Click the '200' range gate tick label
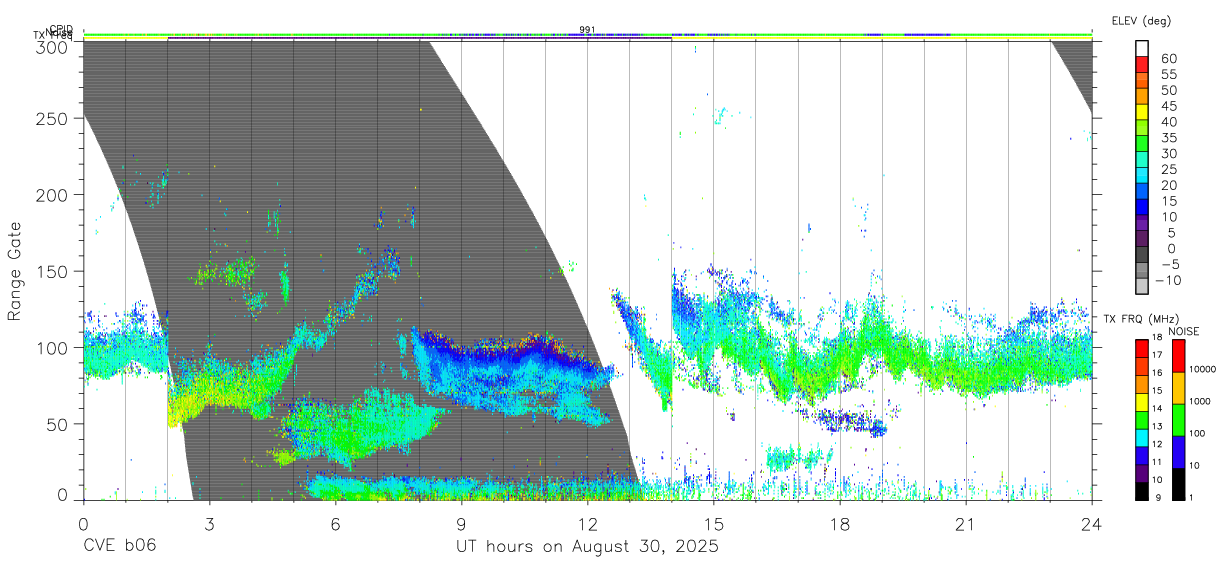This screenshot has width=1228, height=567. pyautogui.click(x=52, y=194)
